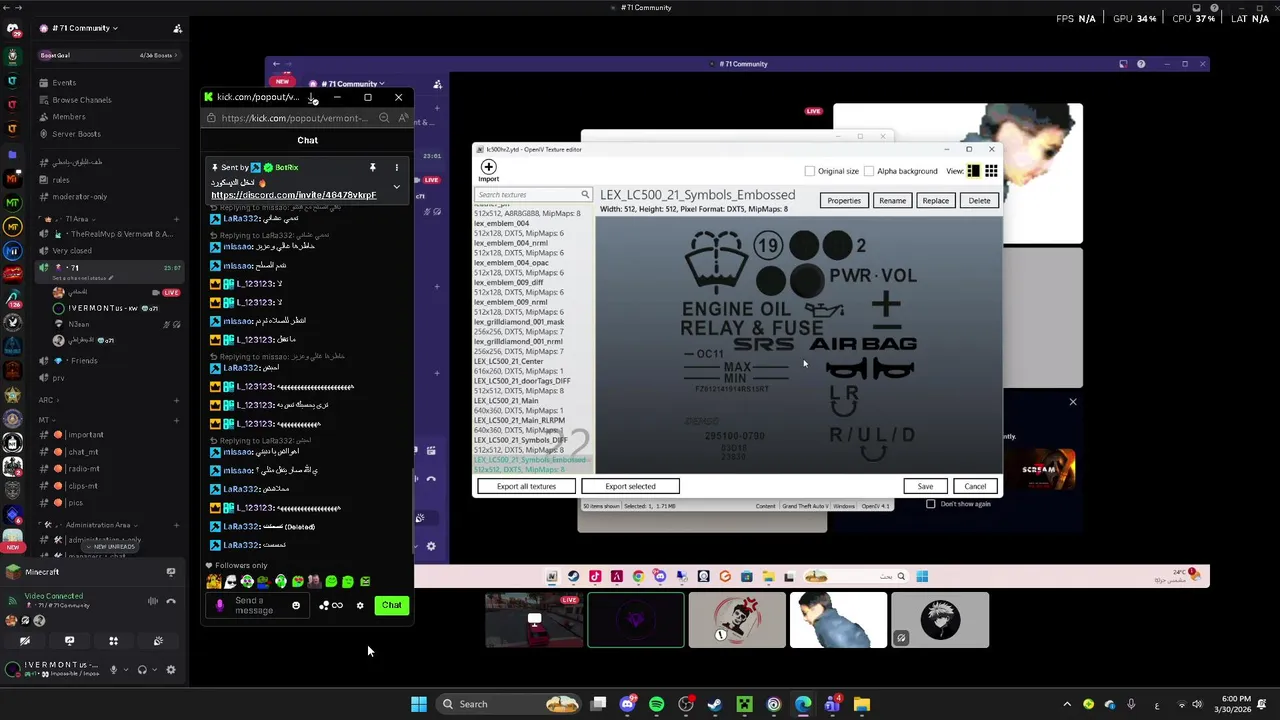
Task: Cancel the Texture editor dialog
Action: coord(975,486)
